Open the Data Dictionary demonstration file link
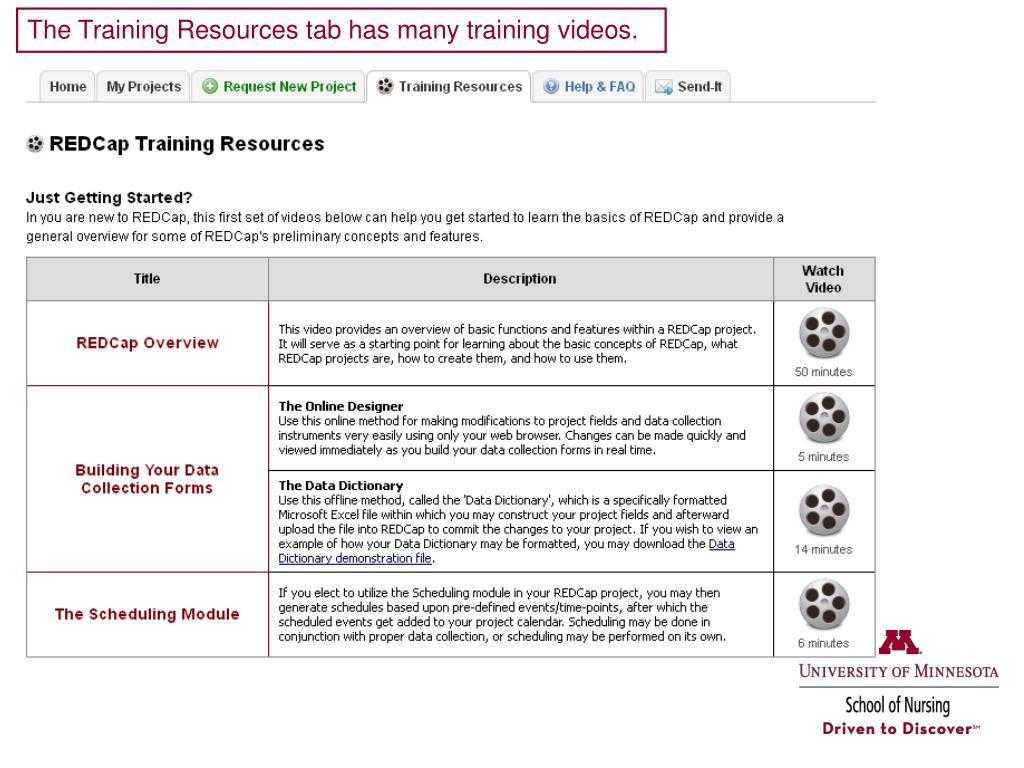Screen dimensions: 1024x768 click(506, 551)
